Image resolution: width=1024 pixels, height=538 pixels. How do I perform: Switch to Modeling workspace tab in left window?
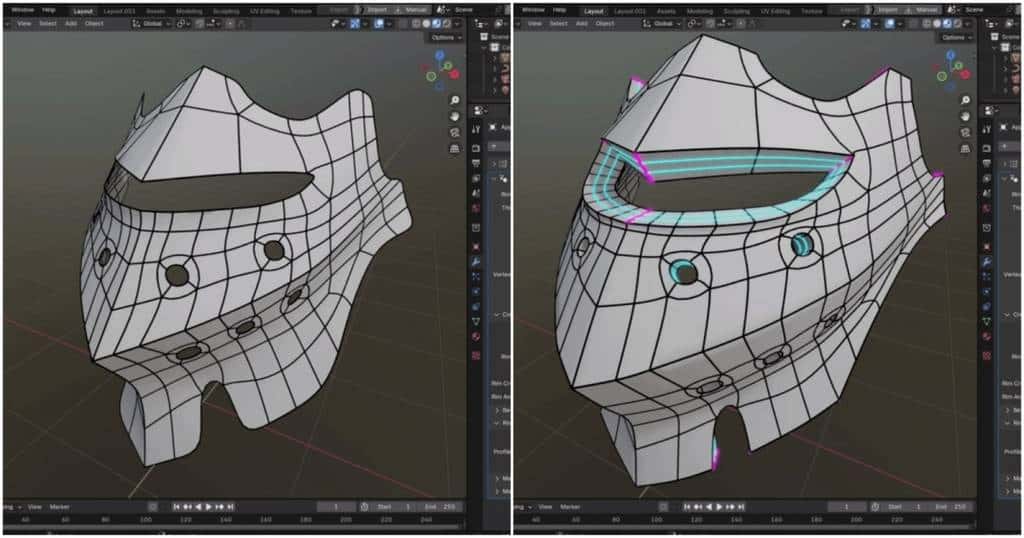click(x=189, y=11)
